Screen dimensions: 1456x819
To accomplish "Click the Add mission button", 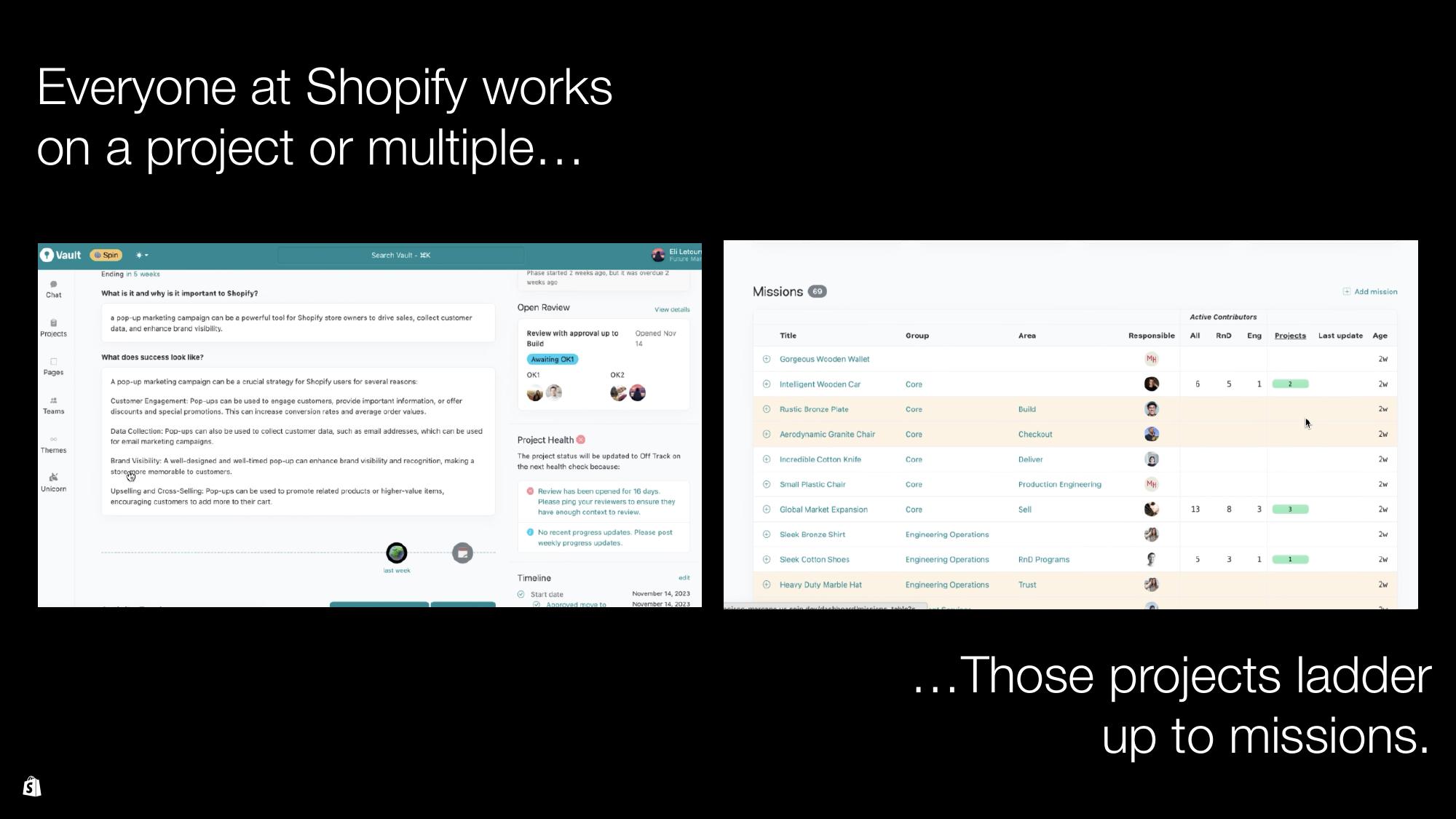I will click(x=1370, y=291).
